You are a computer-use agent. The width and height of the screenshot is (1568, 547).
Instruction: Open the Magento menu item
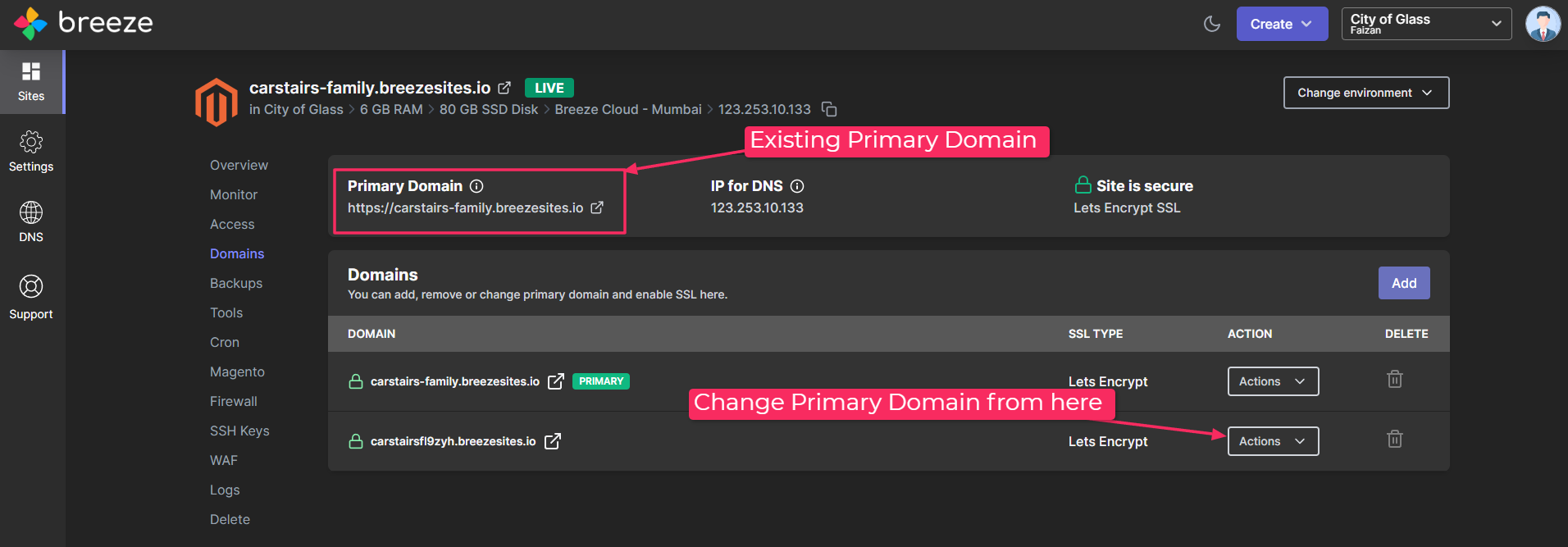(237, 372)
